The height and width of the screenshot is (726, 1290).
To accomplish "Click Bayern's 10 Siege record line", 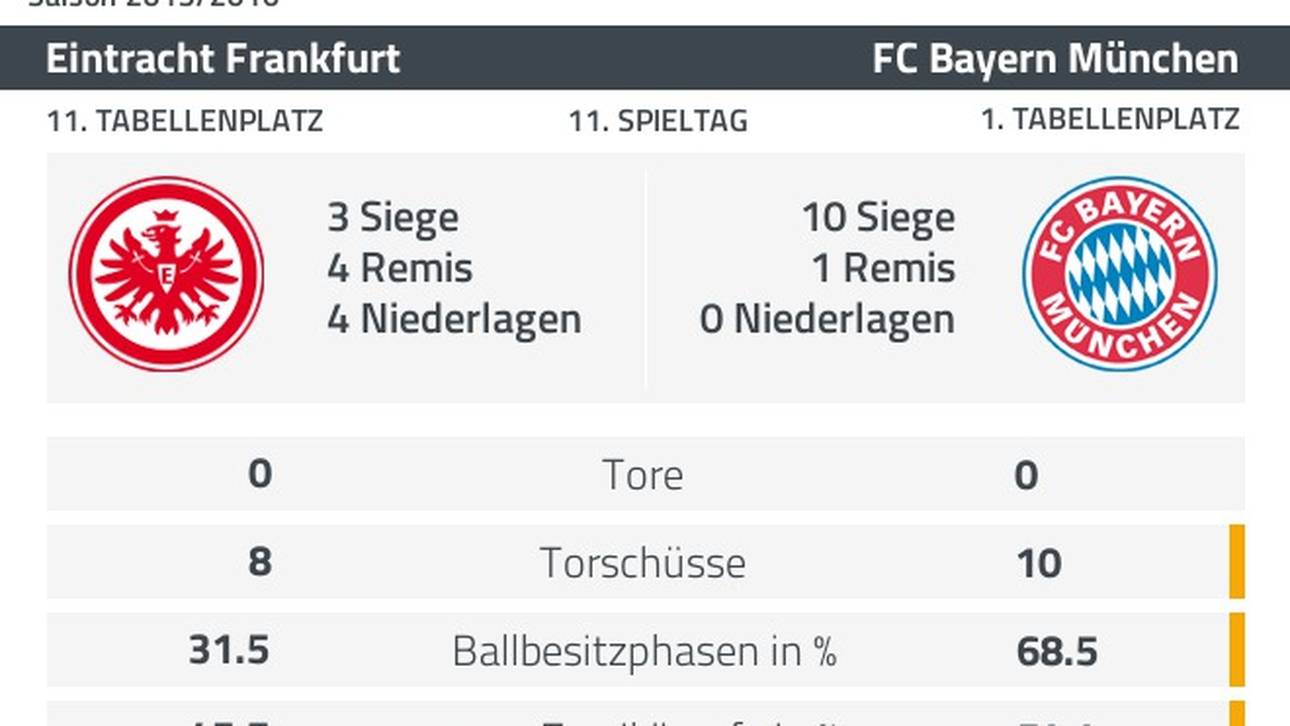I will coord(879,218).
